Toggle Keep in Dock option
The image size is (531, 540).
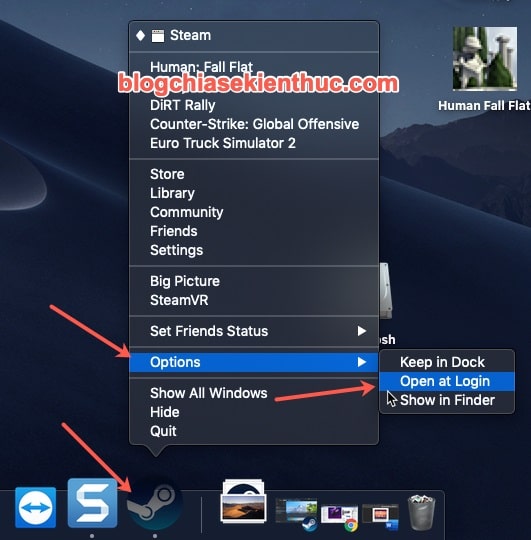pos(447,362)
